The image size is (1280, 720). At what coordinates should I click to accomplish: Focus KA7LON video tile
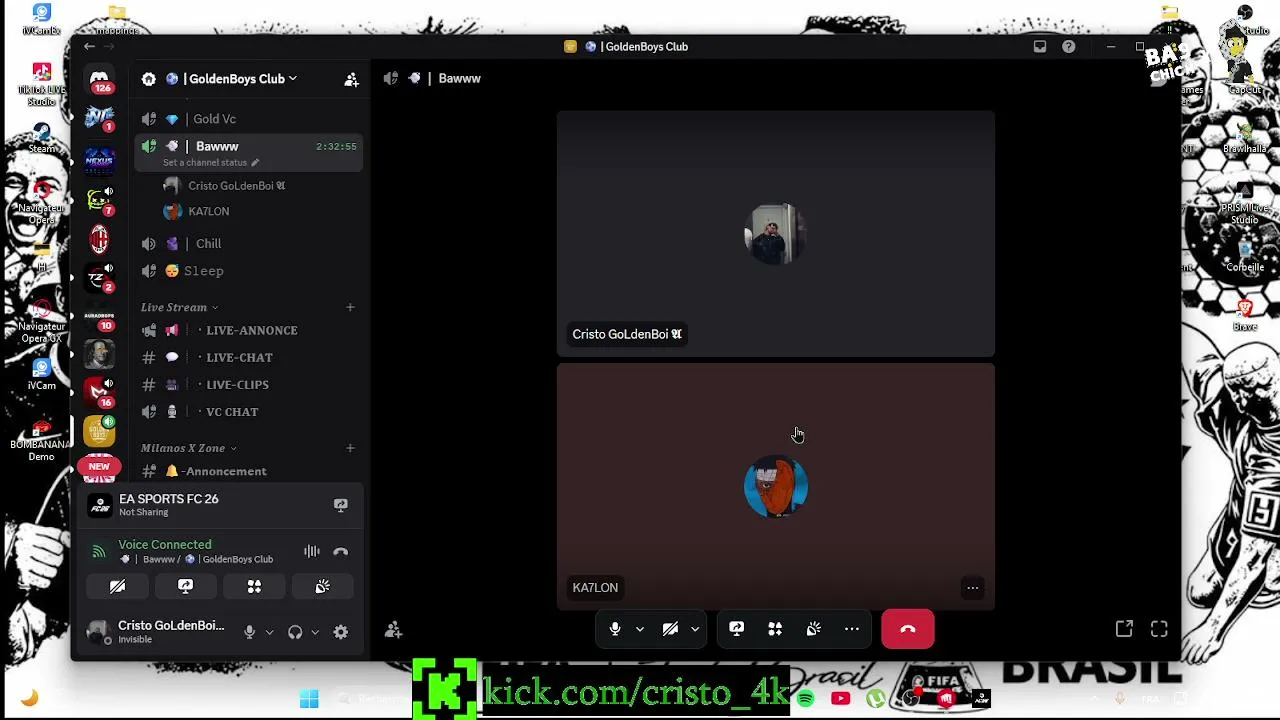click(x=776, y=486)
